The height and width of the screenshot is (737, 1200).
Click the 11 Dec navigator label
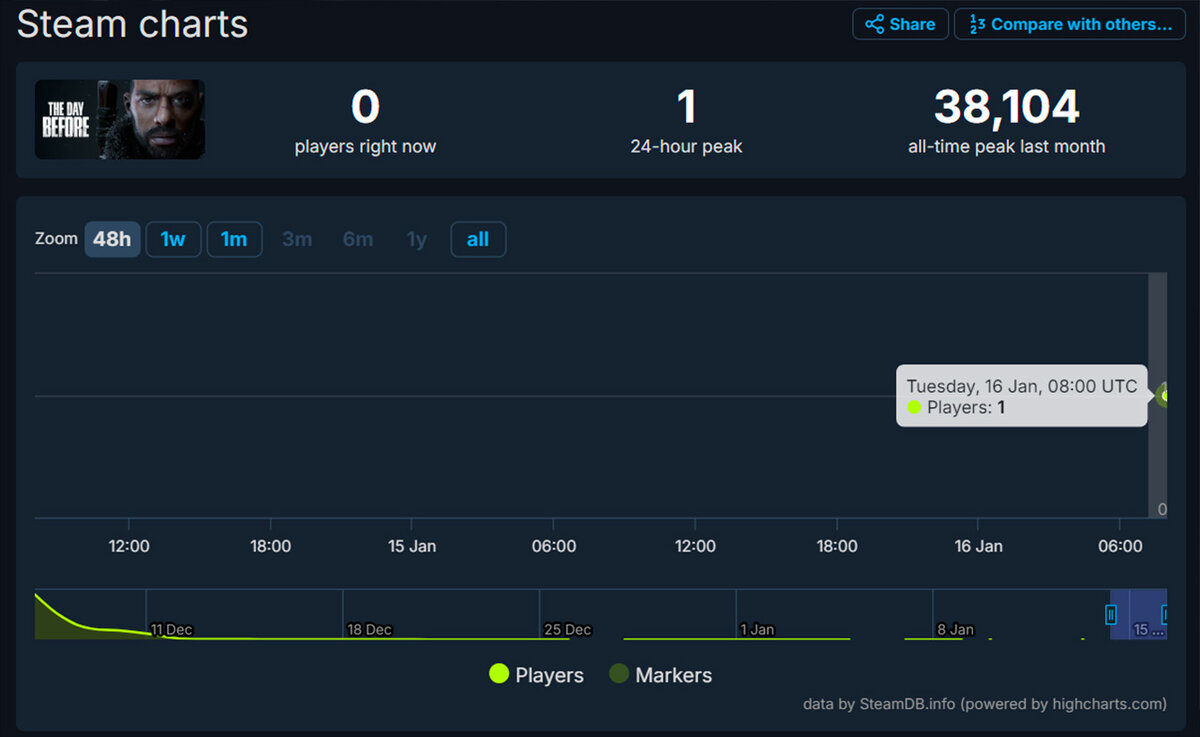point(171,630)
